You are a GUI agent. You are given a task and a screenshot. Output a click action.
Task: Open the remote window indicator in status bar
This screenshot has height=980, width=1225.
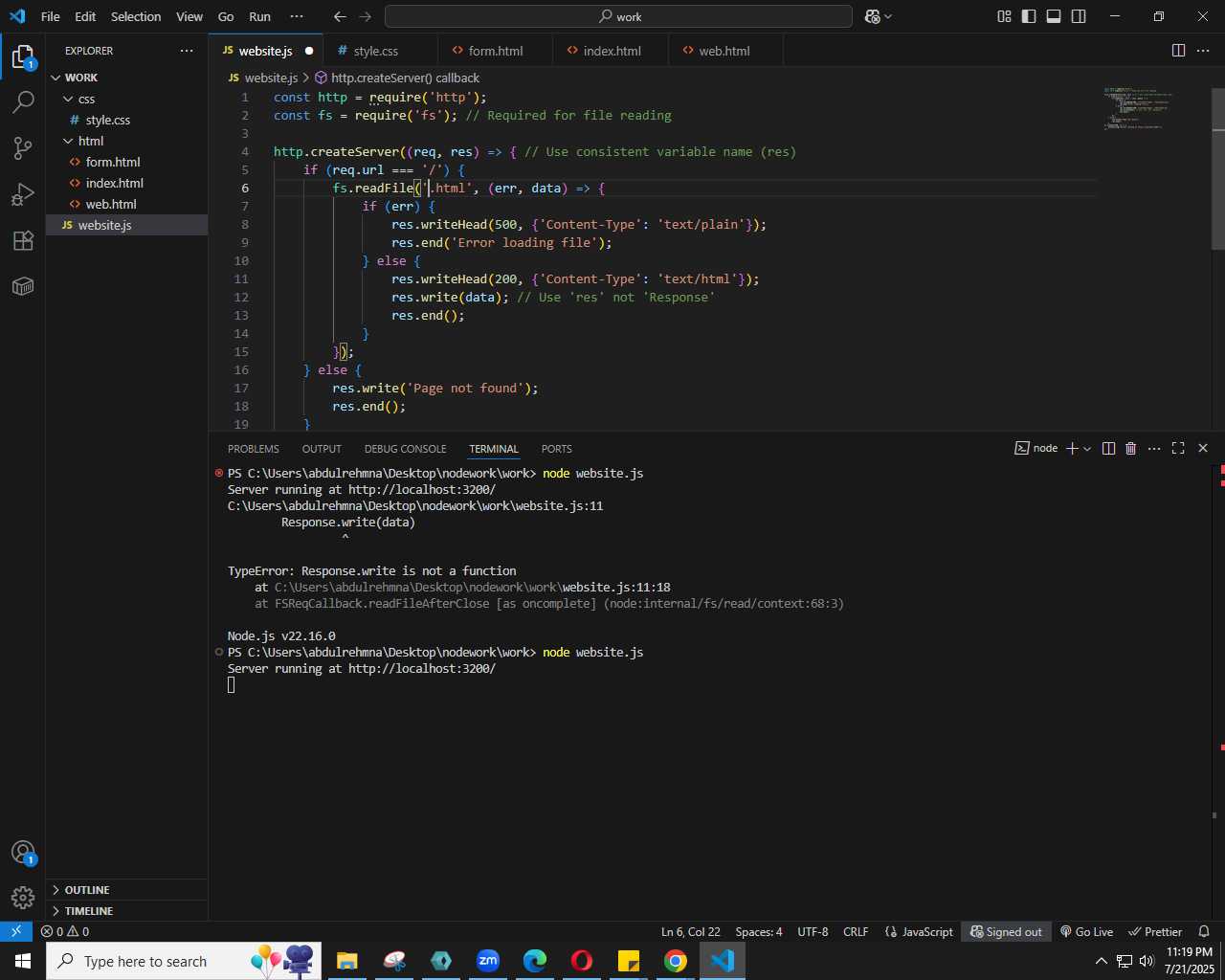[16, 931]
